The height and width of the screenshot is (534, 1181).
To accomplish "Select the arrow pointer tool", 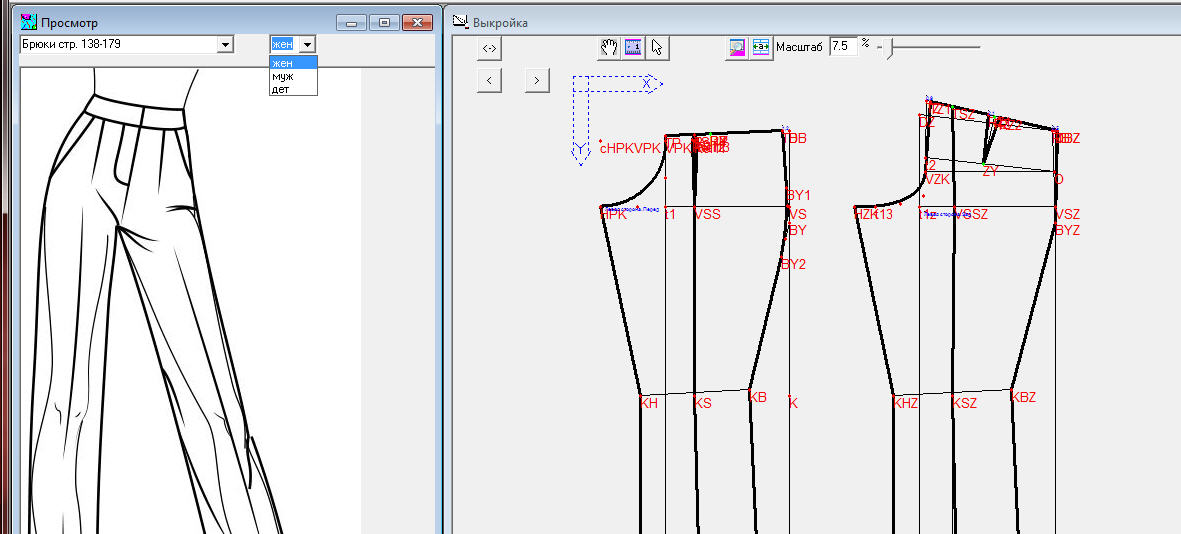I will point(657,47).
